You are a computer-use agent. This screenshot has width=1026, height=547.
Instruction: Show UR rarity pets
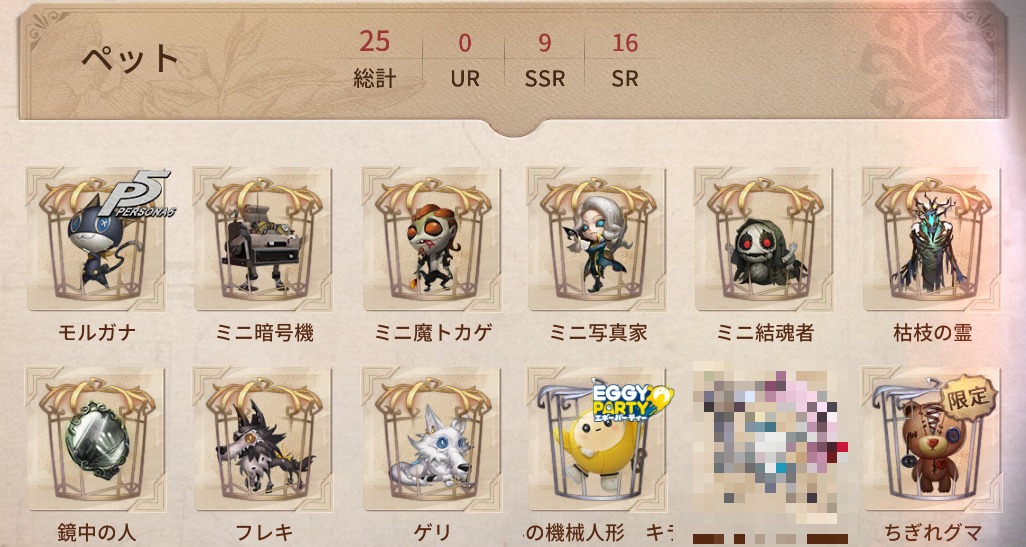tap(465, 61)
